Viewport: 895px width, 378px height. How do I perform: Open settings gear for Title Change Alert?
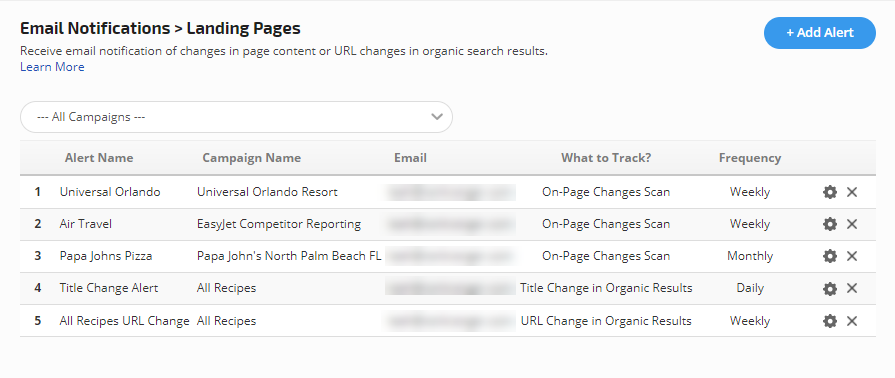(830, 289)
